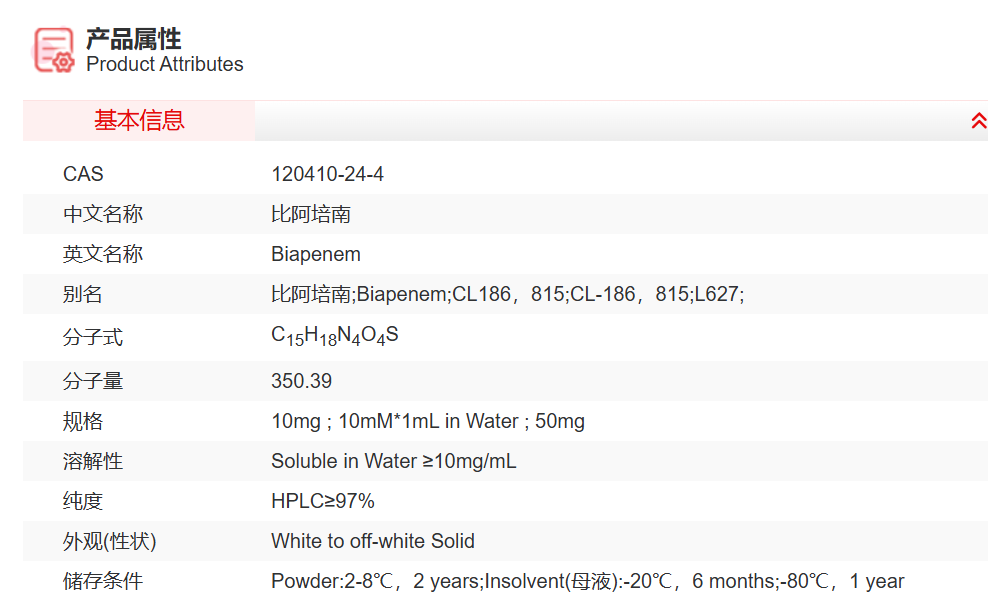Viewport: 988px width, 606px height.
Task: Click the purity value HPLC≥97%
Action: [323, 501]
